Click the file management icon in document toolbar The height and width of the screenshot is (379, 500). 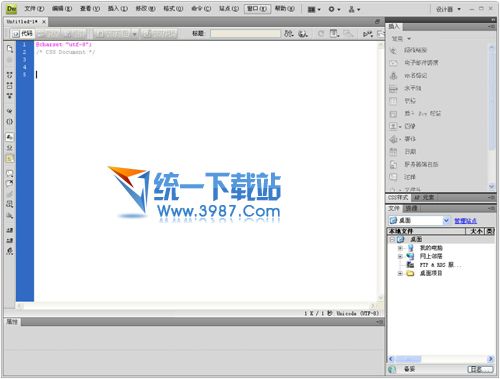pos(289,33)
